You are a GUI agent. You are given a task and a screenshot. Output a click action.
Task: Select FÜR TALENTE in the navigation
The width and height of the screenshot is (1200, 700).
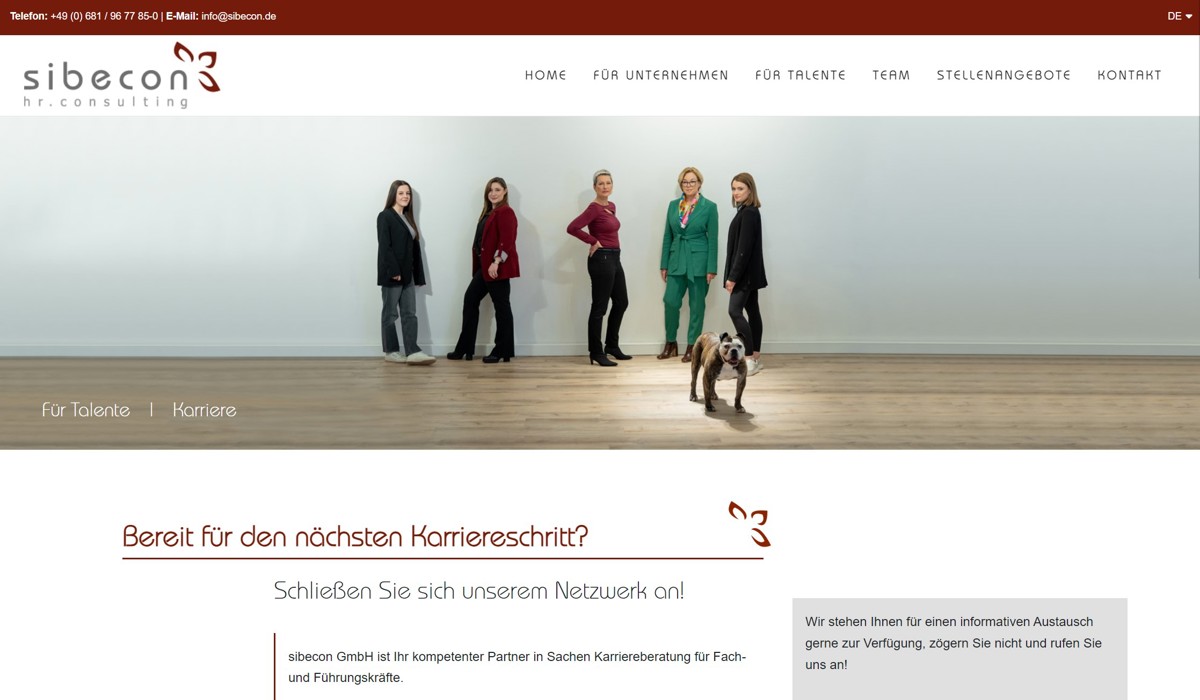pyautogui.click(x=800, y=75)
